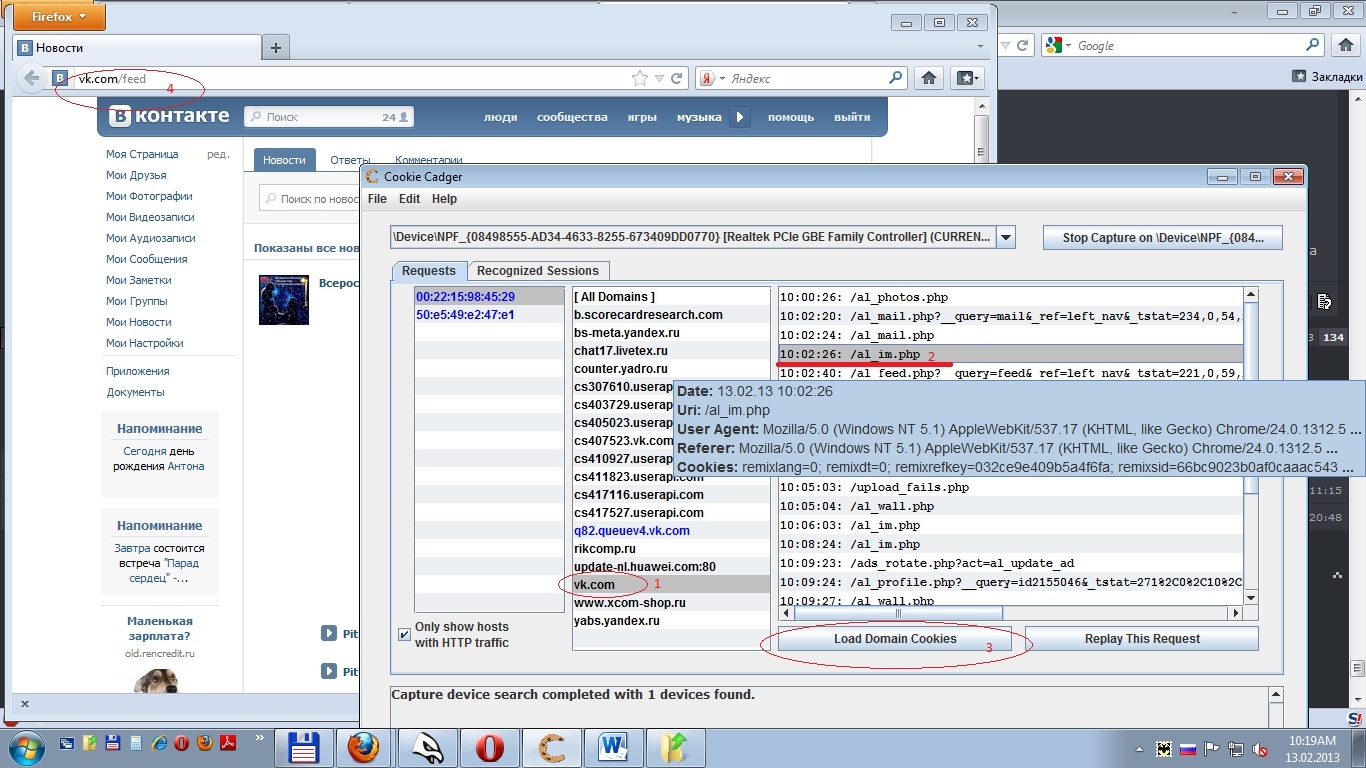Open Мои Друзья in VK sidebar
1366x768 pixels.
pos(136,175)
